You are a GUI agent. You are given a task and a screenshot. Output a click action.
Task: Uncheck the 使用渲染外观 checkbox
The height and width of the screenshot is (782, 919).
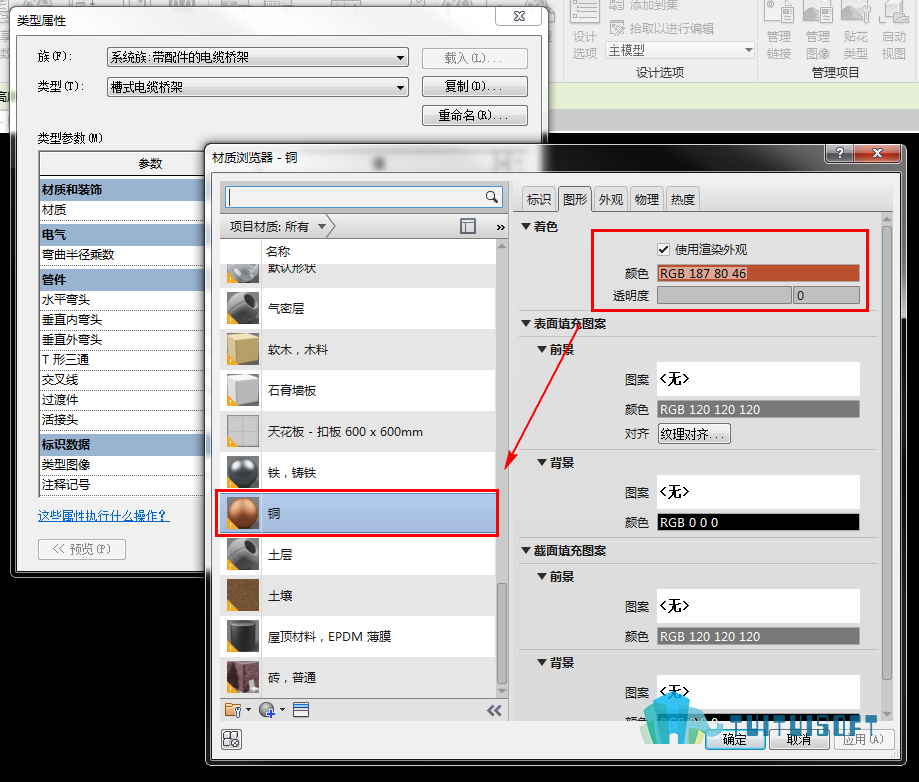pyautogui.click(x=663, y=250)
